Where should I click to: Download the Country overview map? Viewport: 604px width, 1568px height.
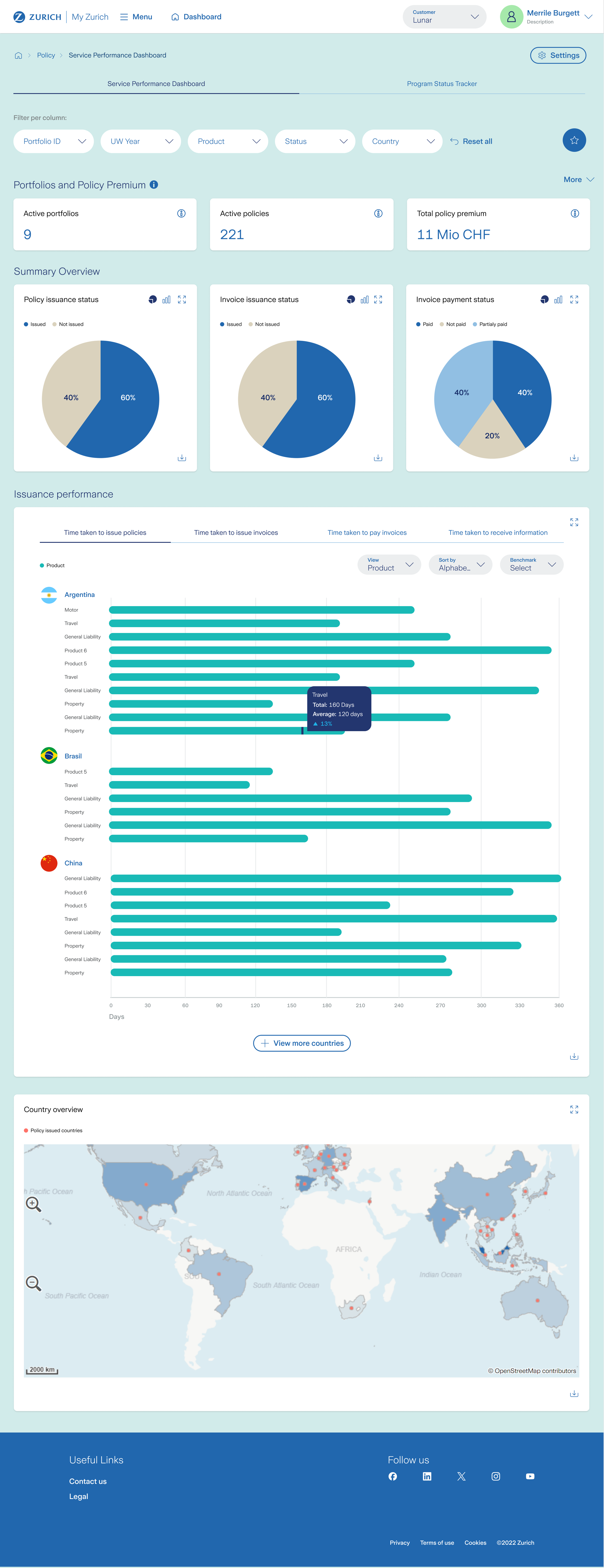[x=574, y=1393]
